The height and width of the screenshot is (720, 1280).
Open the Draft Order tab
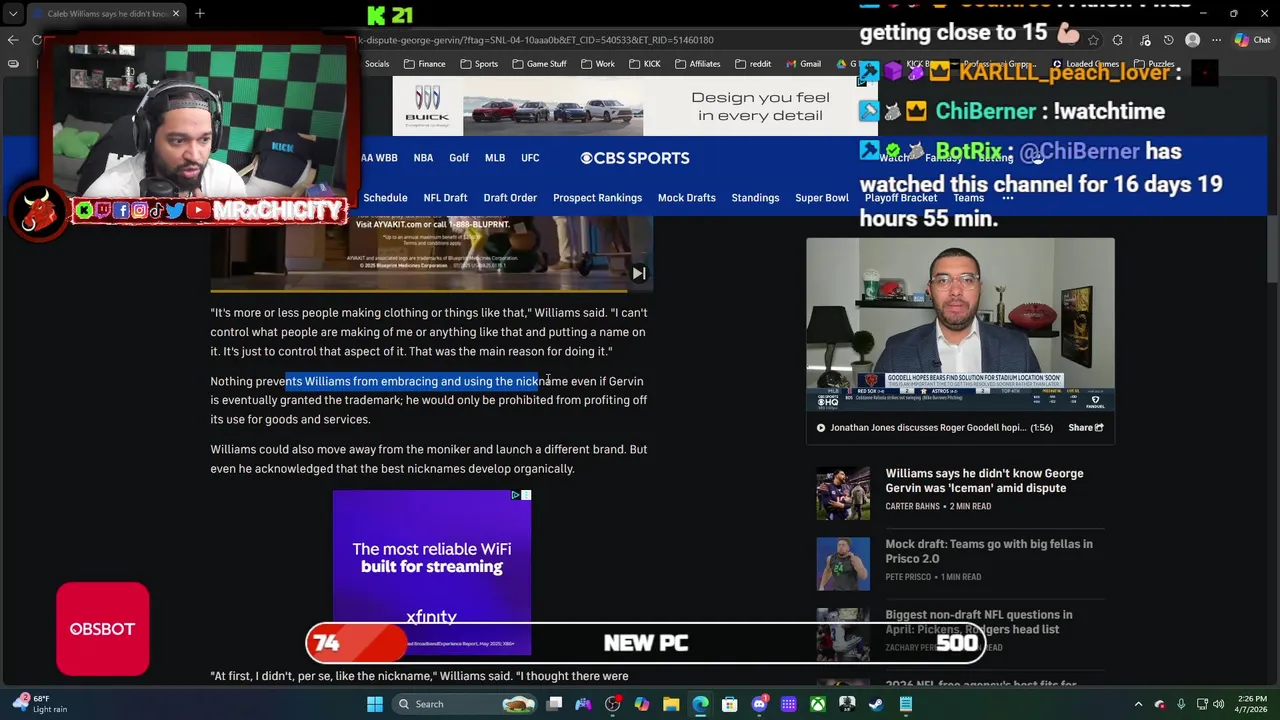(510, 198)
